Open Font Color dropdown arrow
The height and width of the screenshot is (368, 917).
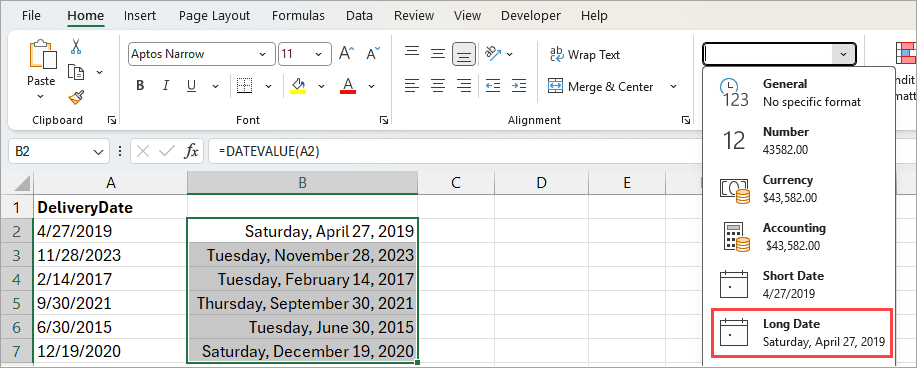371,86
